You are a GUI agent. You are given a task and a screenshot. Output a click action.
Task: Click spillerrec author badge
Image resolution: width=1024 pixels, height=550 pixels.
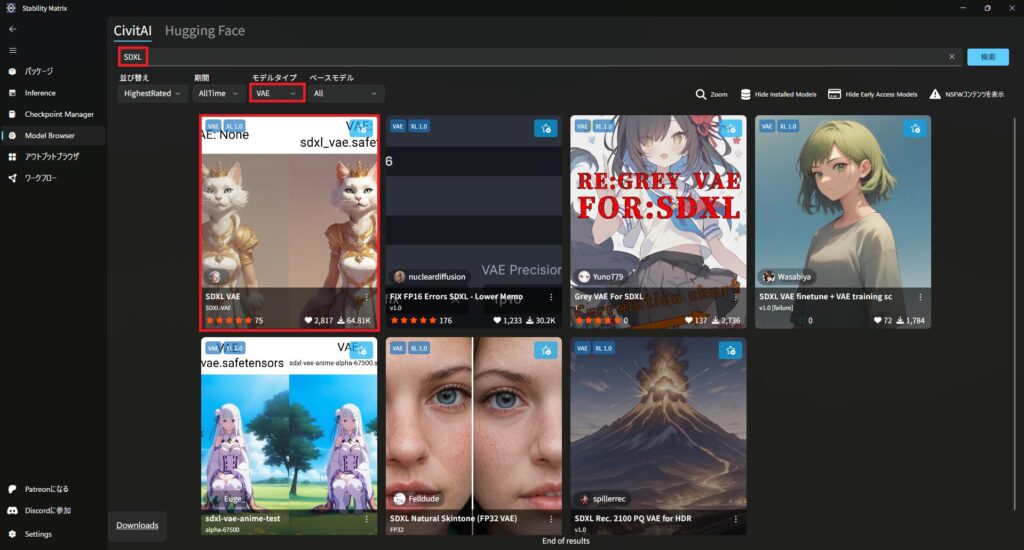coord(603,499)
